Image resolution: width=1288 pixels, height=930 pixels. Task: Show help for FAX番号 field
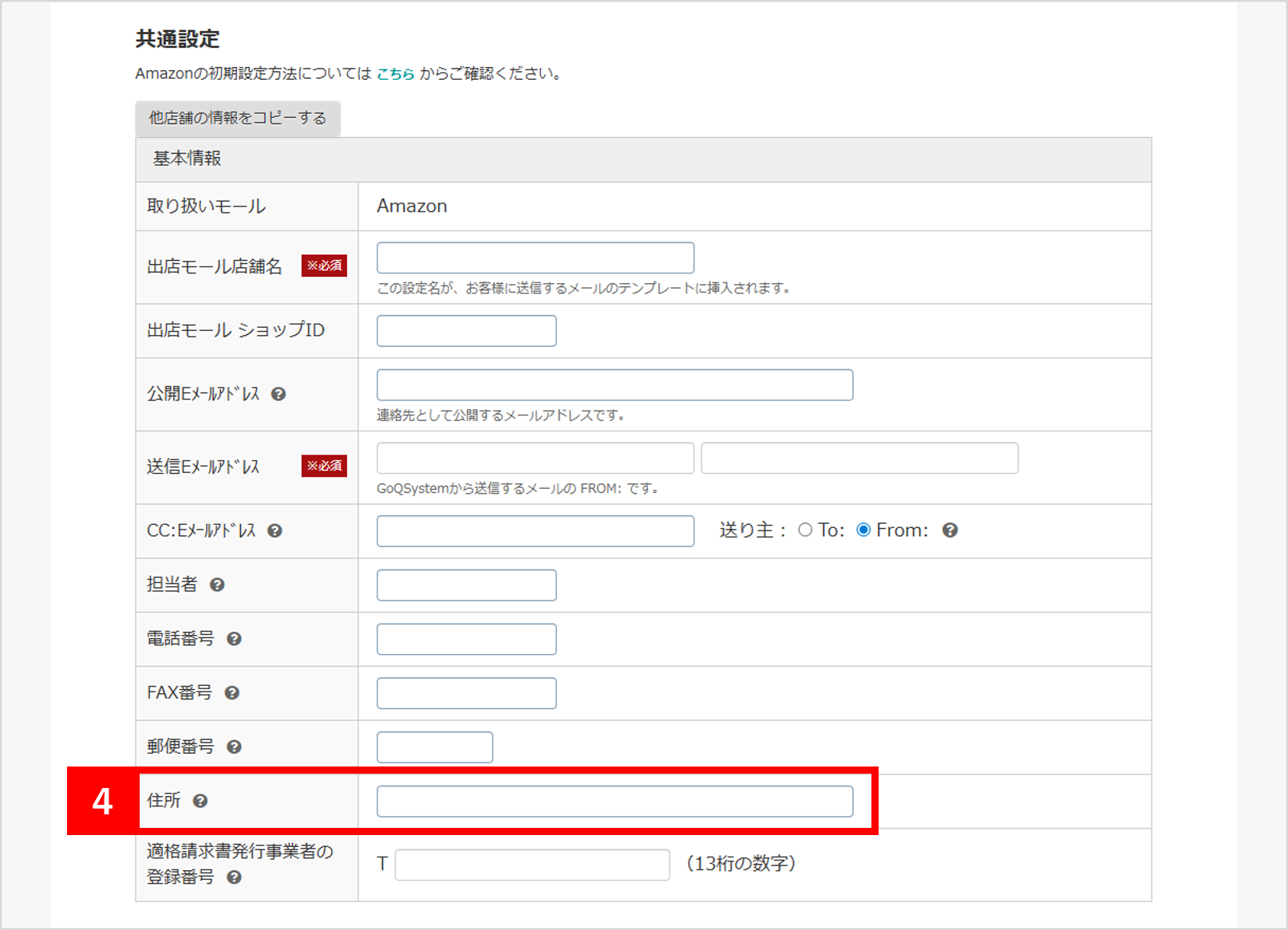(x=232, y=693)
